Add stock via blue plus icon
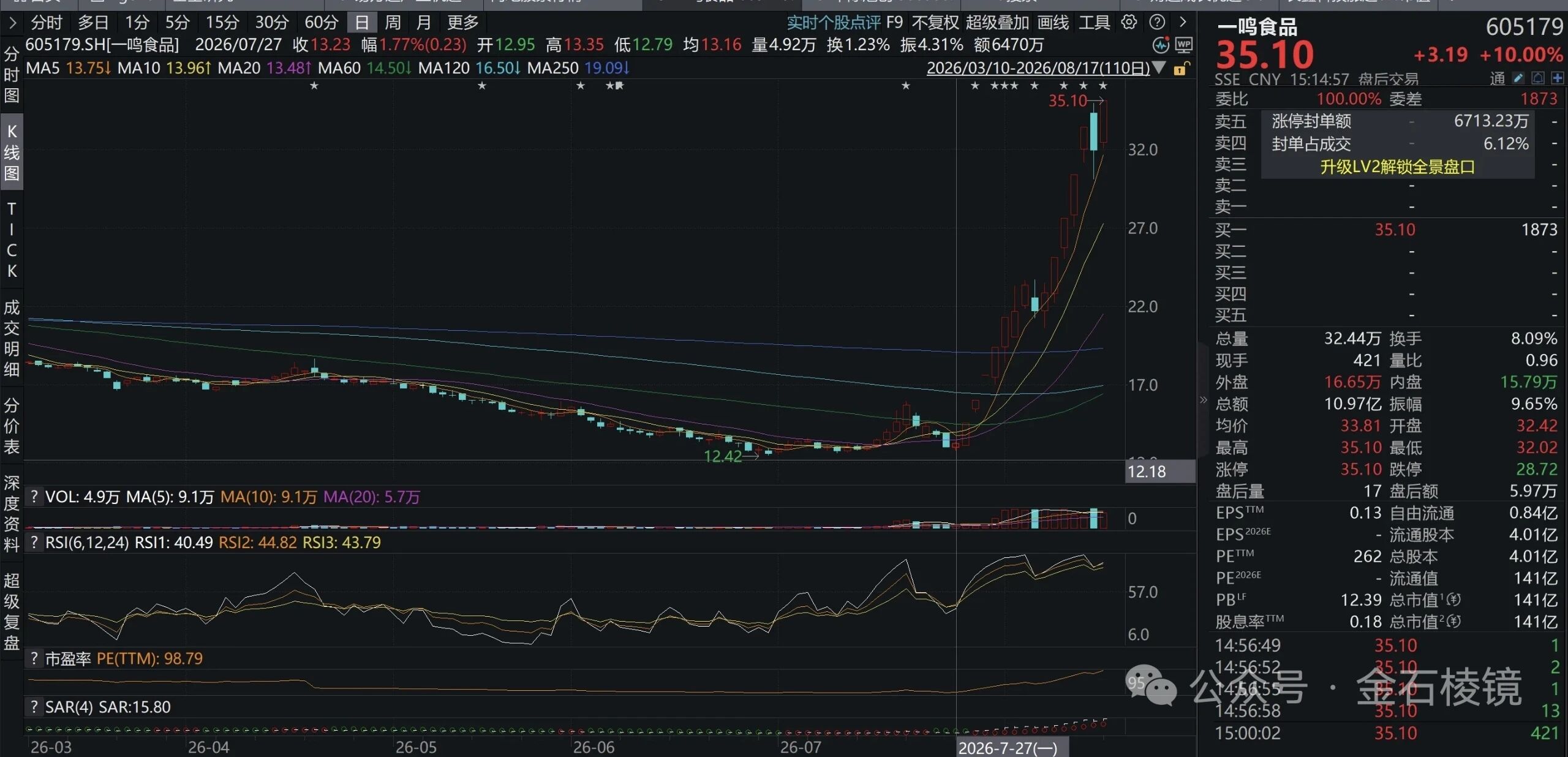Screen dimensions: 1568x757 [1557, 78]
